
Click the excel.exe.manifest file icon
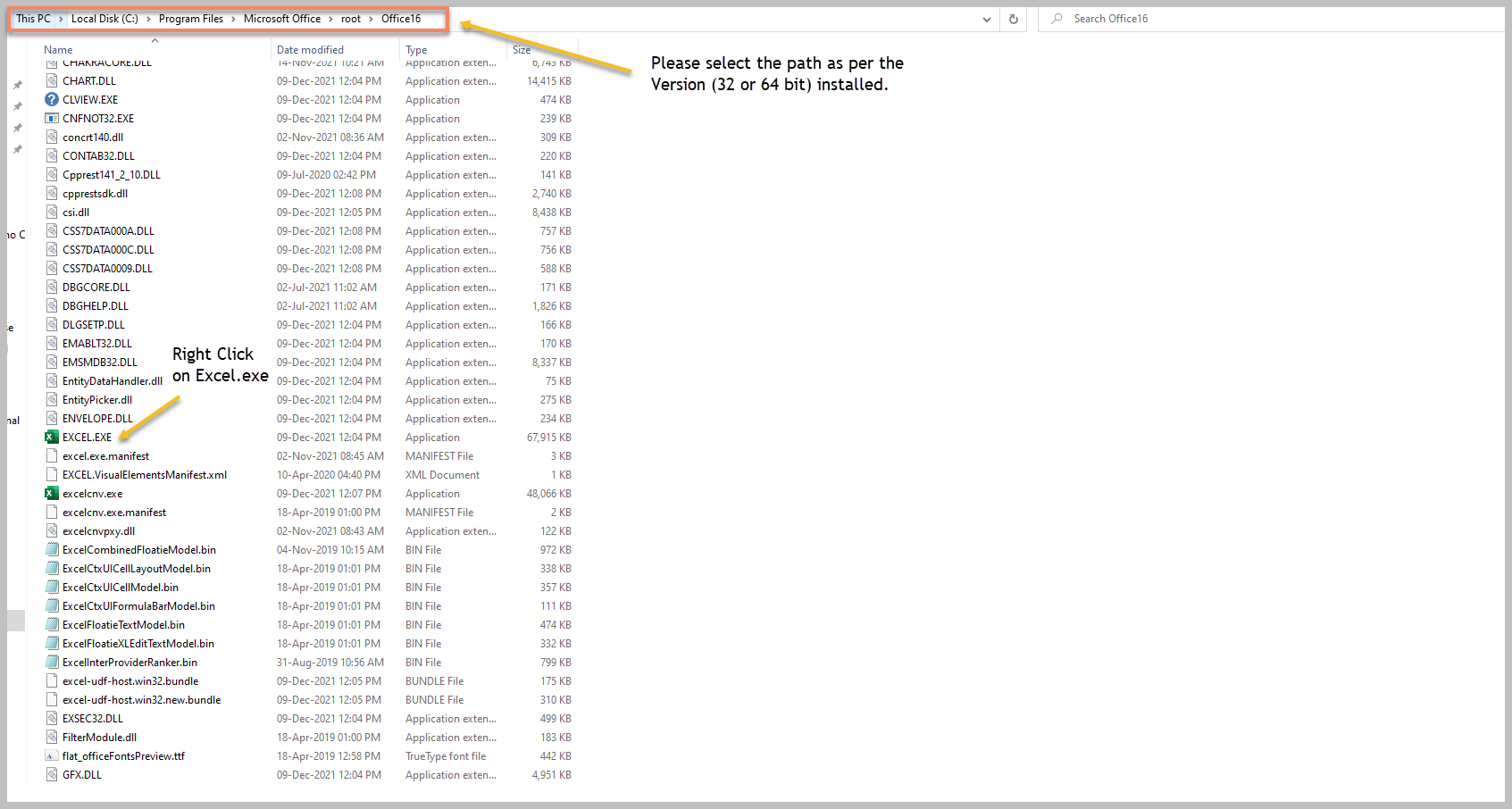click(x=52, y=456)
